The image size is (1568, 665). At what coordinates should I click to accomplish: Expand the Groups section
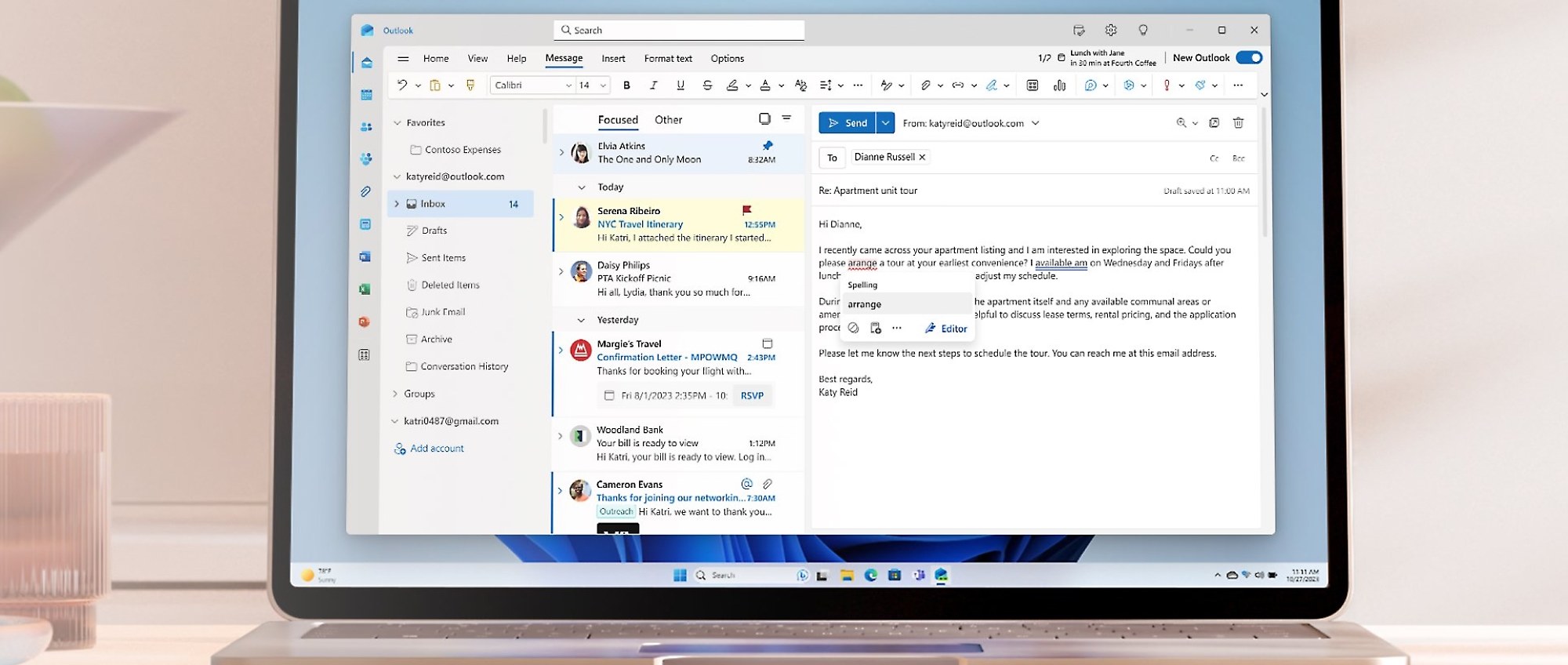point(395,394)
